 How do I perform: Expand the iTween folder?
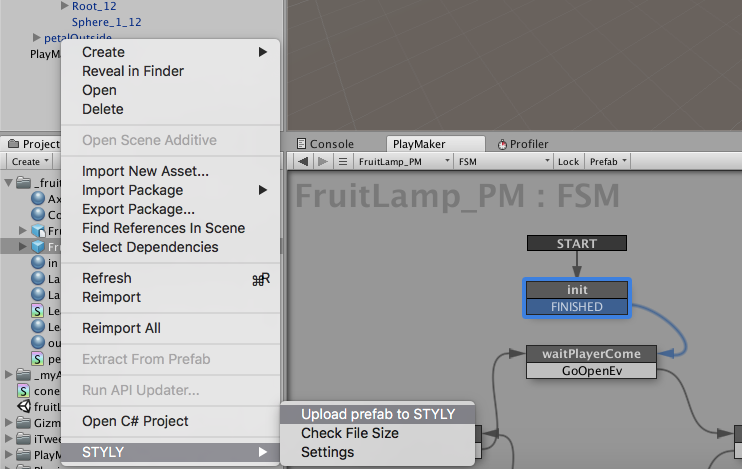[x=9, y=438]
